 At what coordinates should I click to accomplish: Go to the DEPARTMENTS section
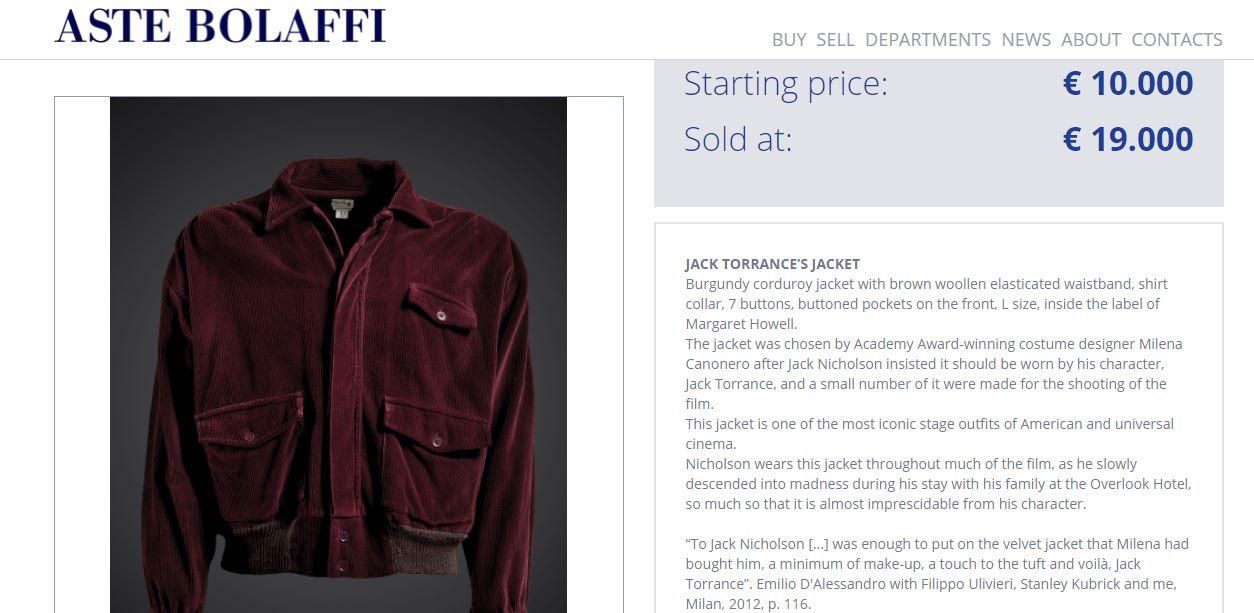(927, 40)
